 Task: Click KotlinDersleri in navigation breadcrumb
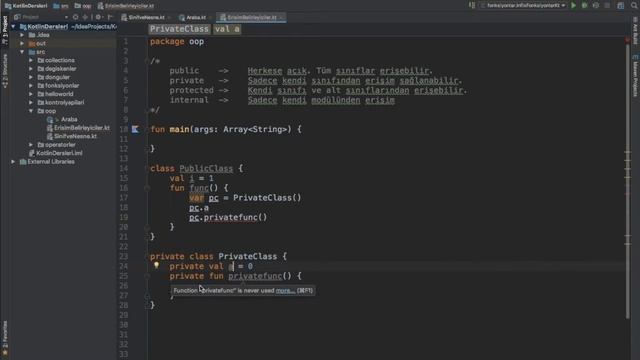(26, 6)
